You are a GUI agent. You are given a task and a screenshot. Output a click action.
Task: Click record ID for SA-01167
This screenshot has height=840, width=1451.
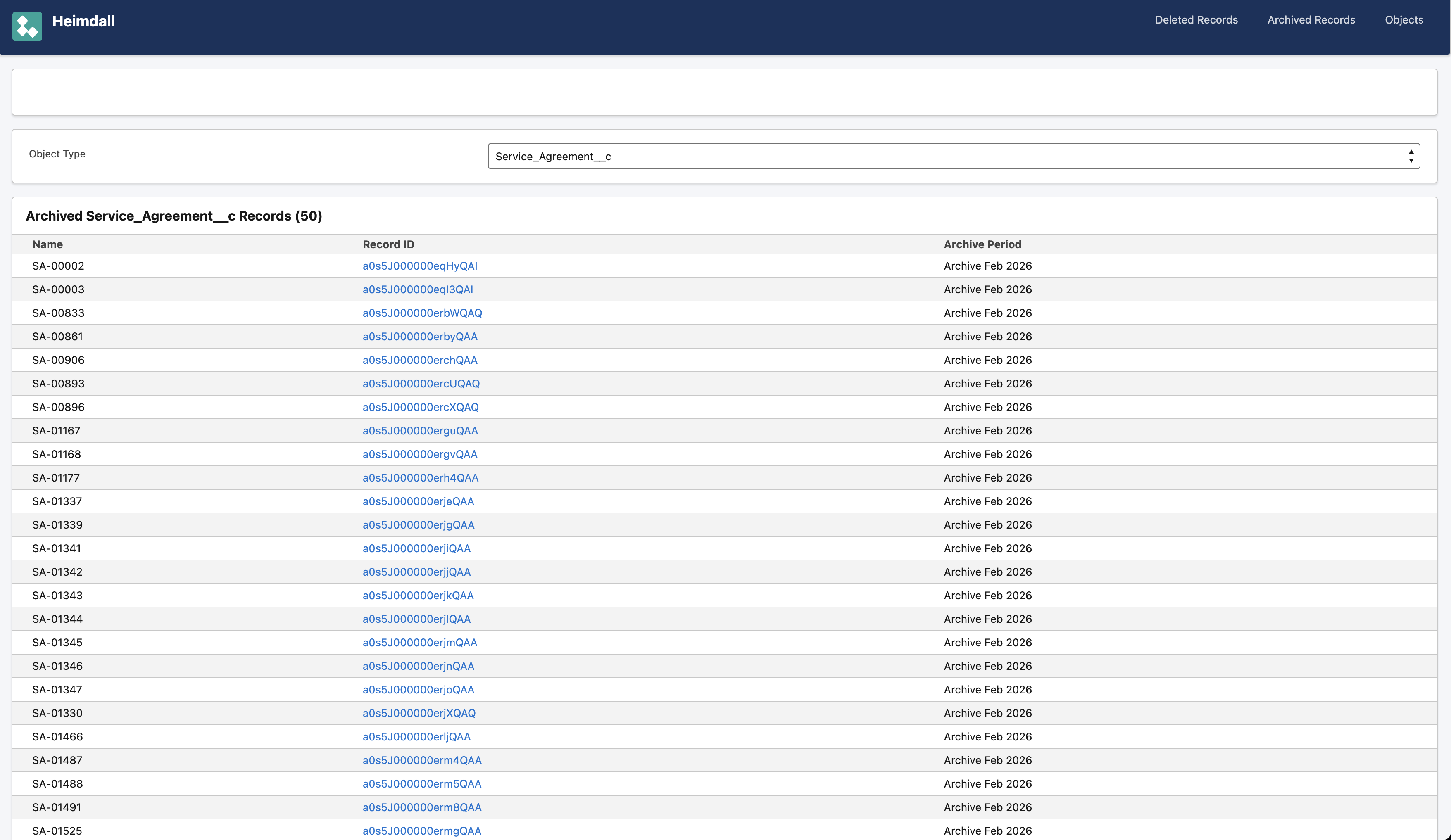(x=420, y=430)
